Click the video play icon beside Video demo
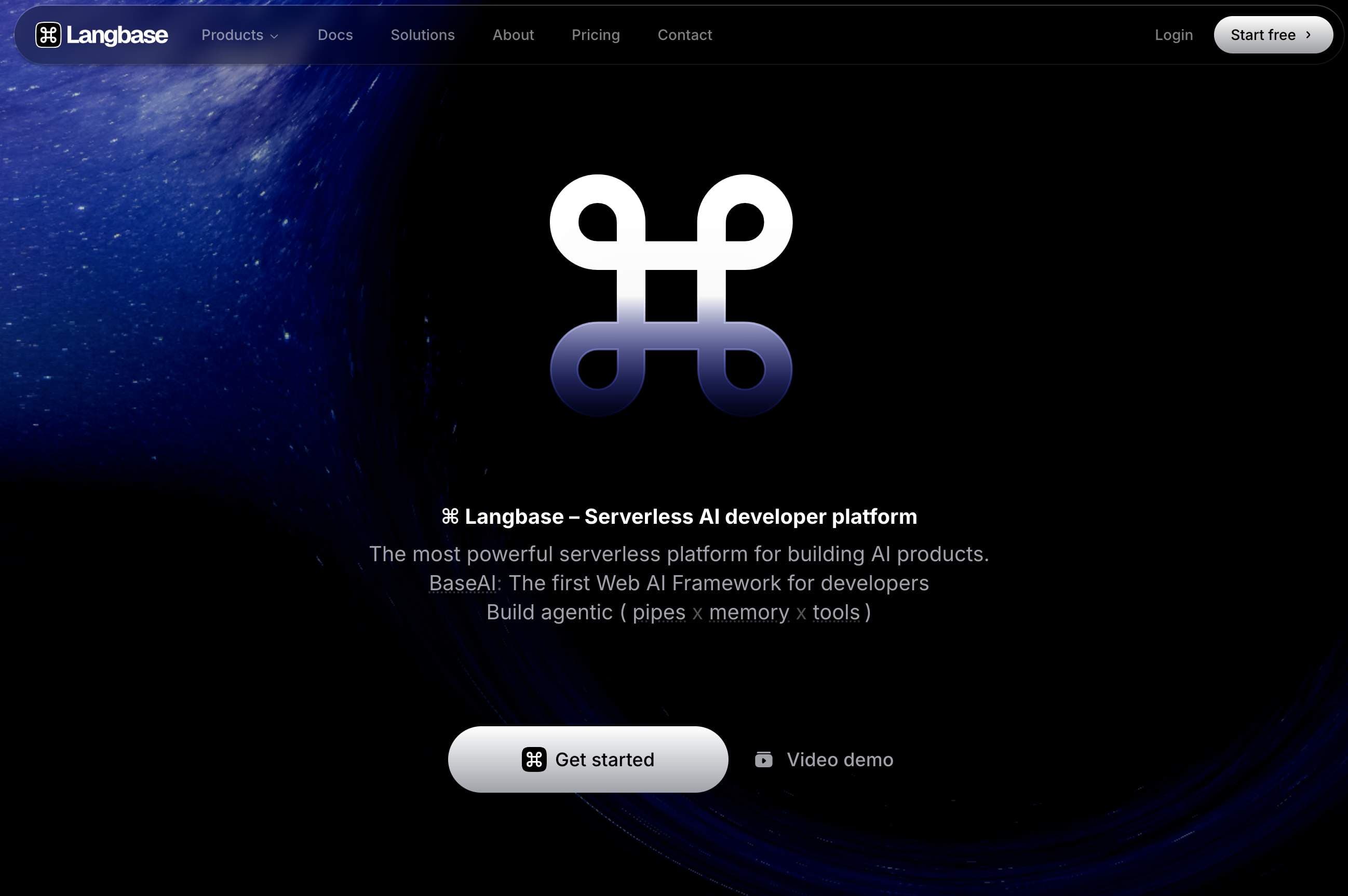The image size is (1348, 896). 763,759
